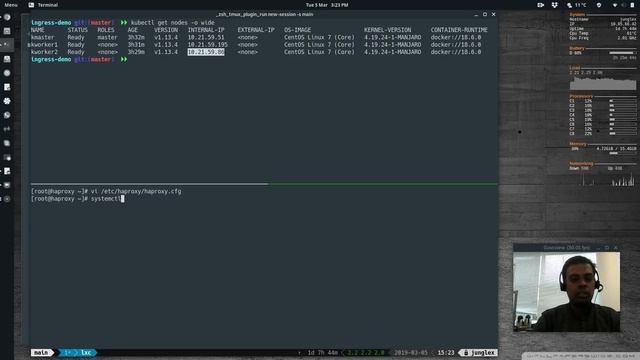Click the Networking heading in the system monitor
This screenshot has height=360, width=640.
click(581, 164)
